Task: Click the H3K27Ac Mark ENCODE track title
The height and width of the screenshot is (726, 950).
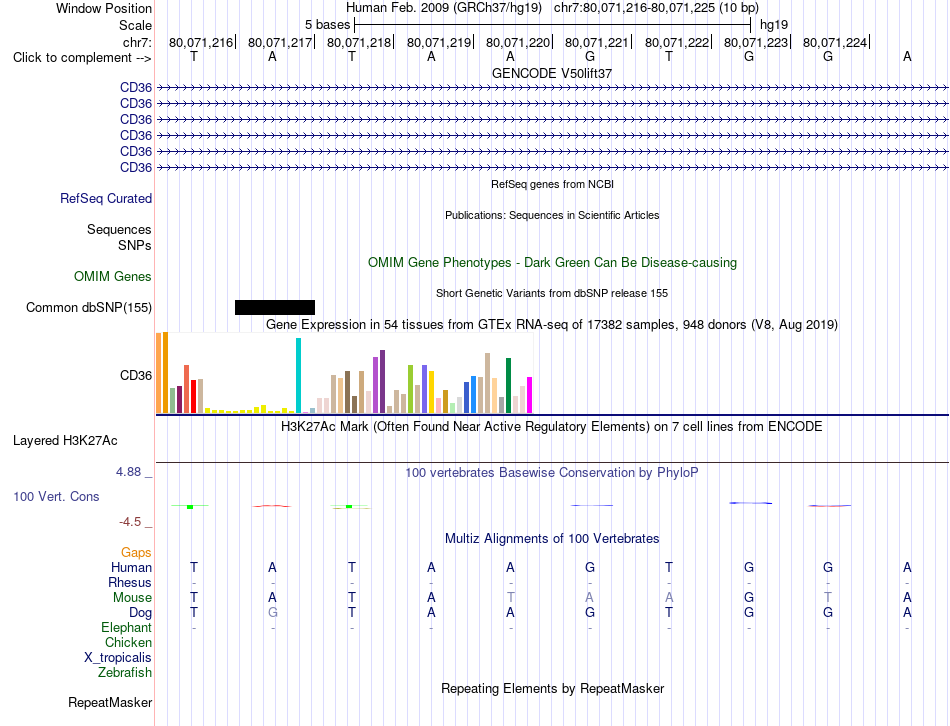Action: [x=552, y=427]
